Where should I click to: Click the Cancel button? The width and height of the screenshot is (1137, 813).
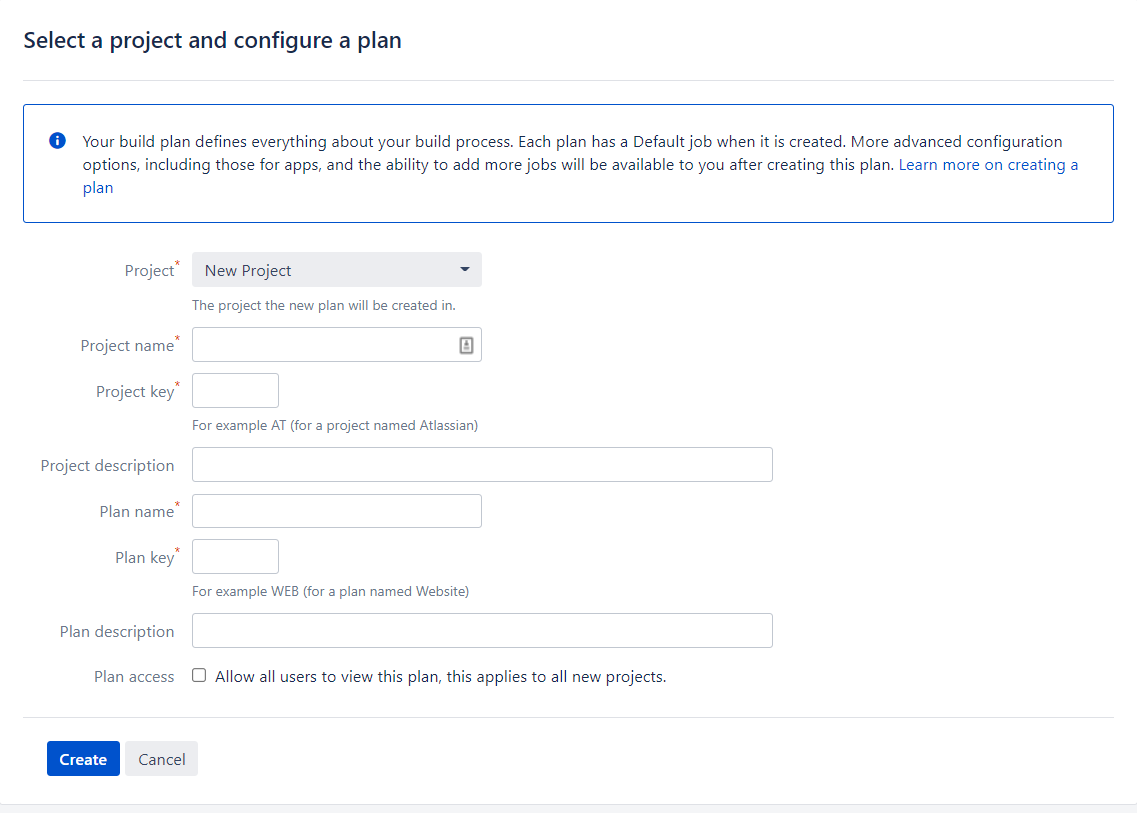tap(161, 759)
